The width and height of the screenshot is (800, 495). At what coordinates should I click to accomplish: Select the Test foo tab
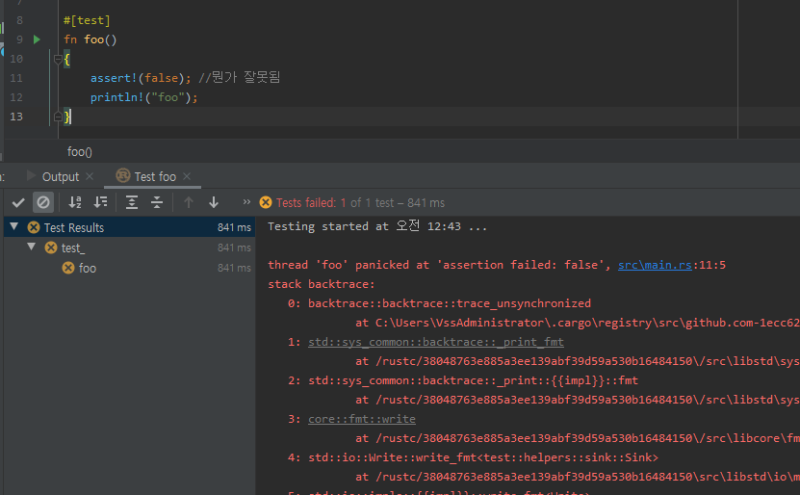click(x=154, y=177)
